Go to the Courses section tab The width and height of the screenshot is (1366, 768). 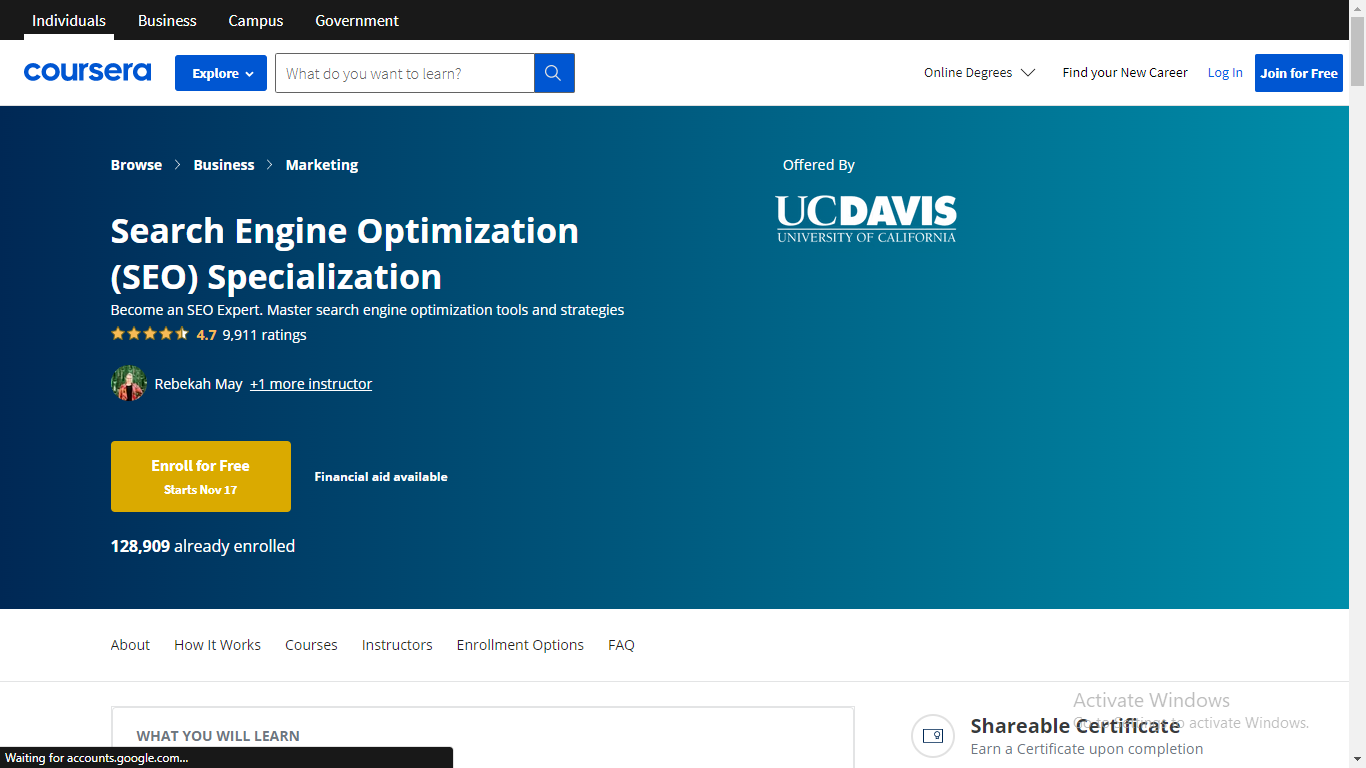click(x=311, y=645)
